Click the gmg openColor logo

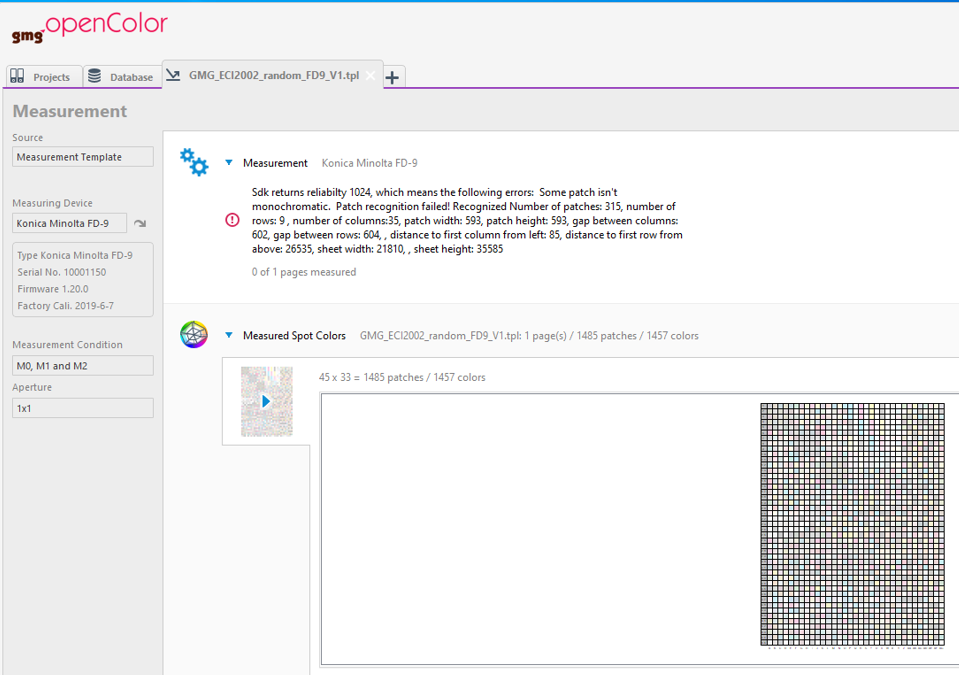click(89, 28)
